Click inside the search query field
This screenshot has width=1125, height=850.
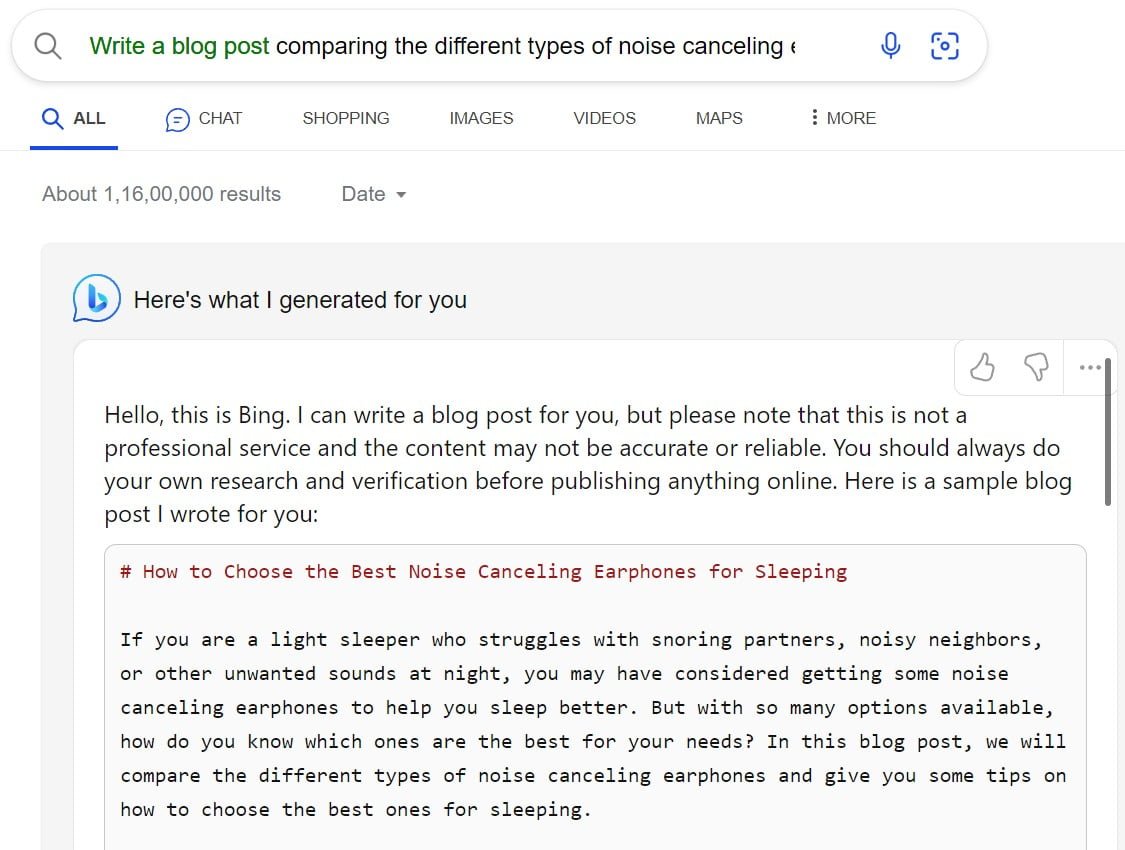point(450,45)
